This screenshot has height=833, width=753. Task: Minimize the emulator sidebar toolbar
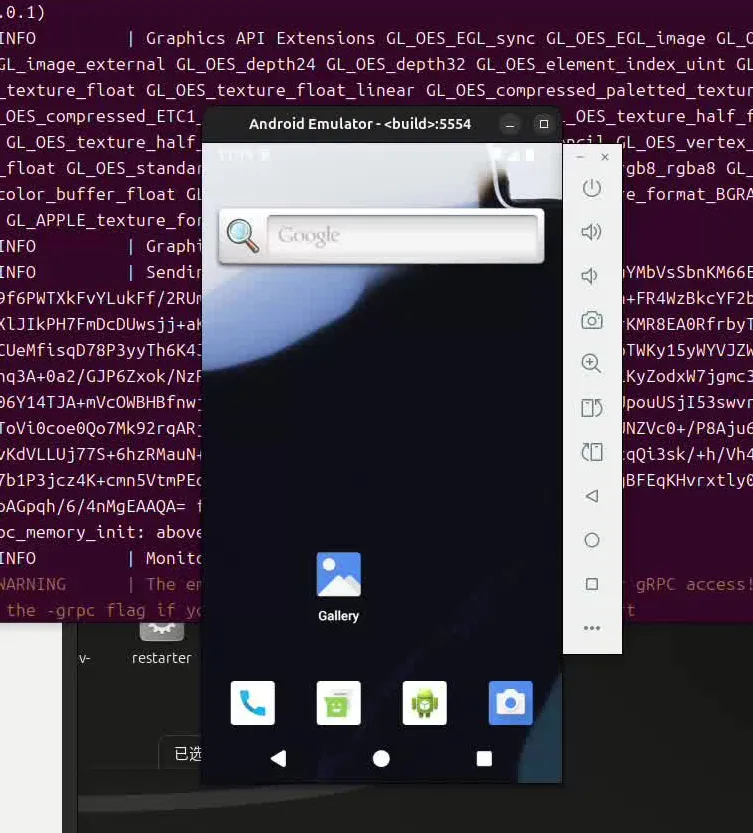[x=580, y=157]
